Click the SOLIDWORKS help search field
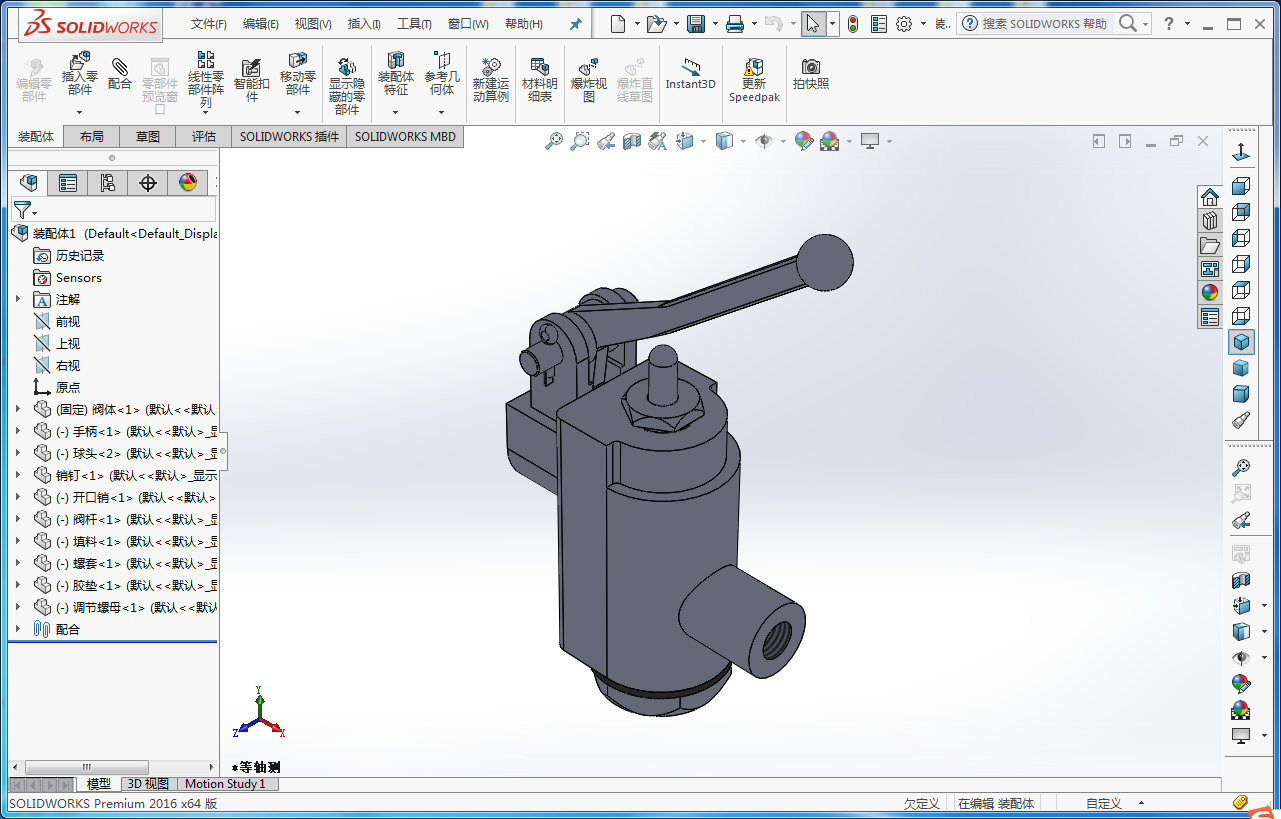This screenshot has width=1281, height=819. pyautogui.click(x=1044, y=24)
